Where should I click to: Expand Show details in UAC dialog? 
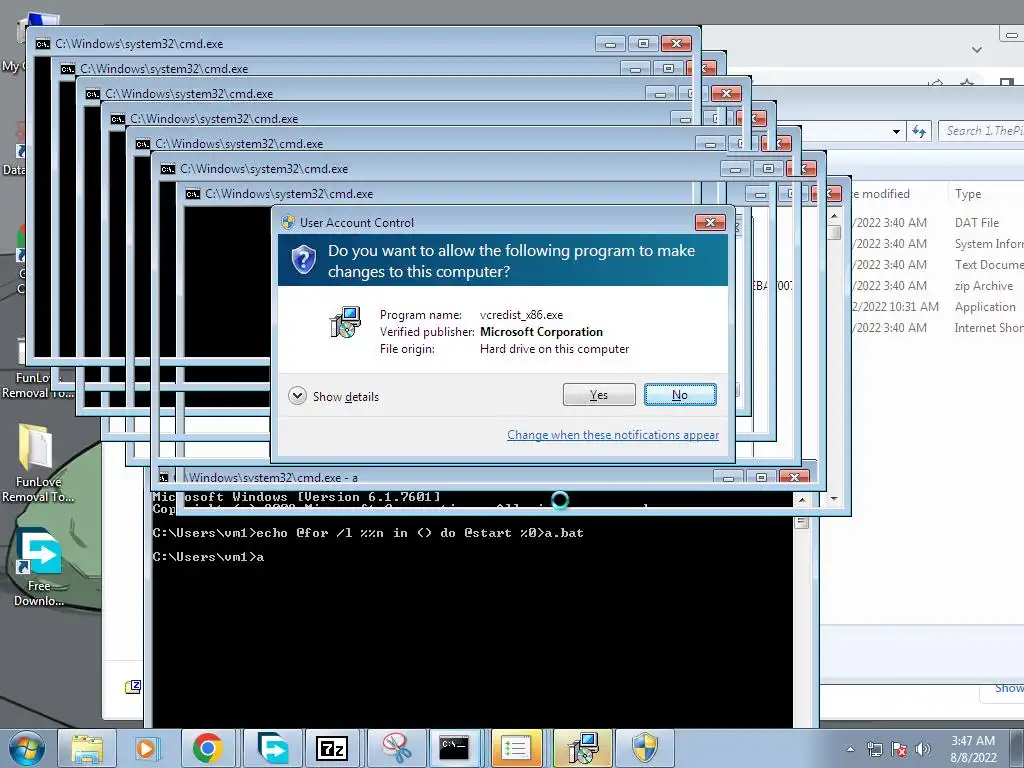[x=334, y=396]
